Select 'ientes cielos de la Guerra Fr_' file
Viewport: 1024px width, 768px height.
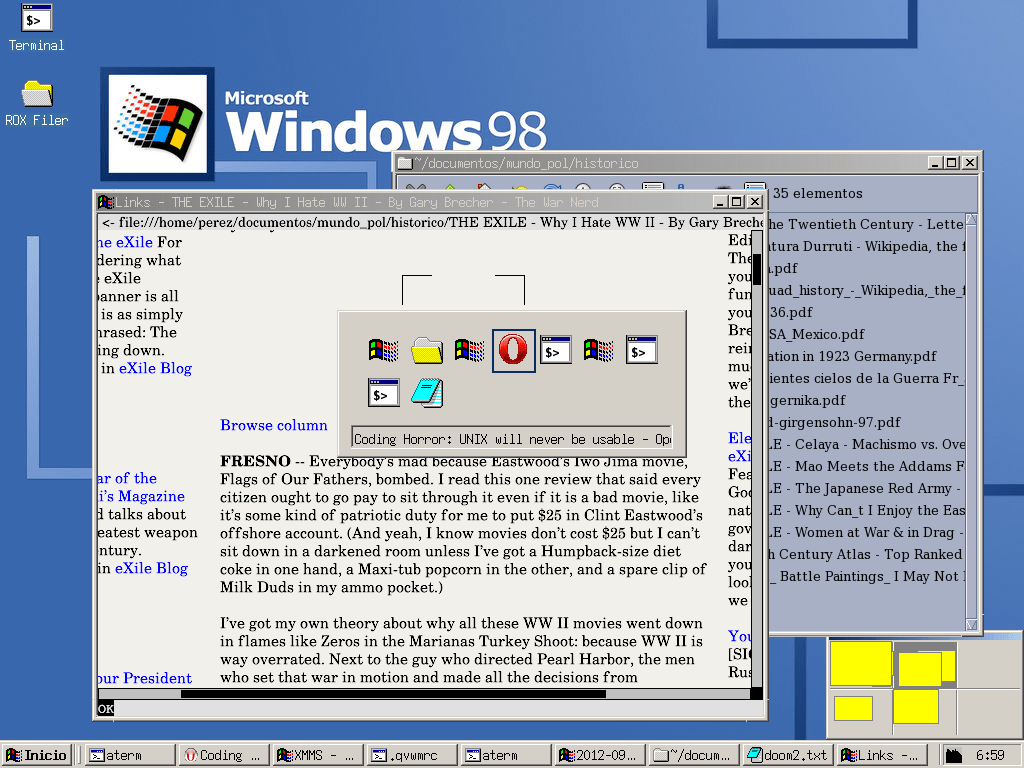click(866, 378)
